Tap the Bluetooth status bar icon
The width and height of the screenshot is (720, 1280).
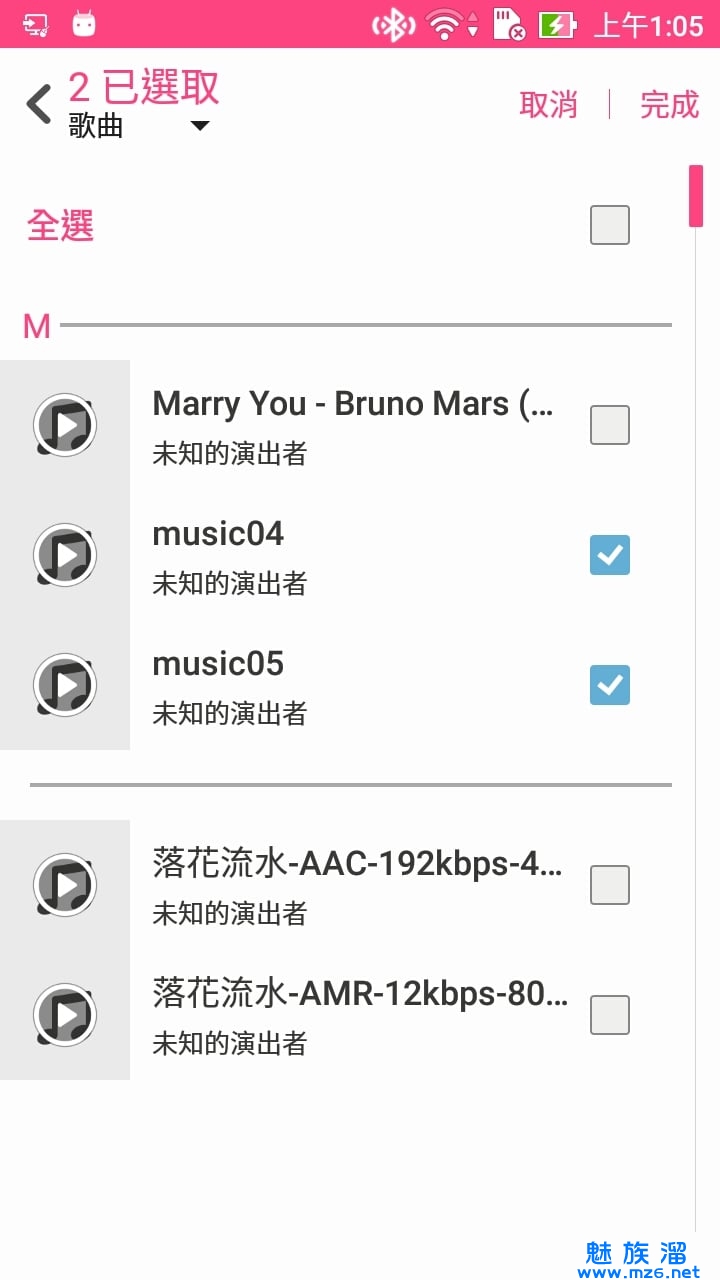click(393, 25)
